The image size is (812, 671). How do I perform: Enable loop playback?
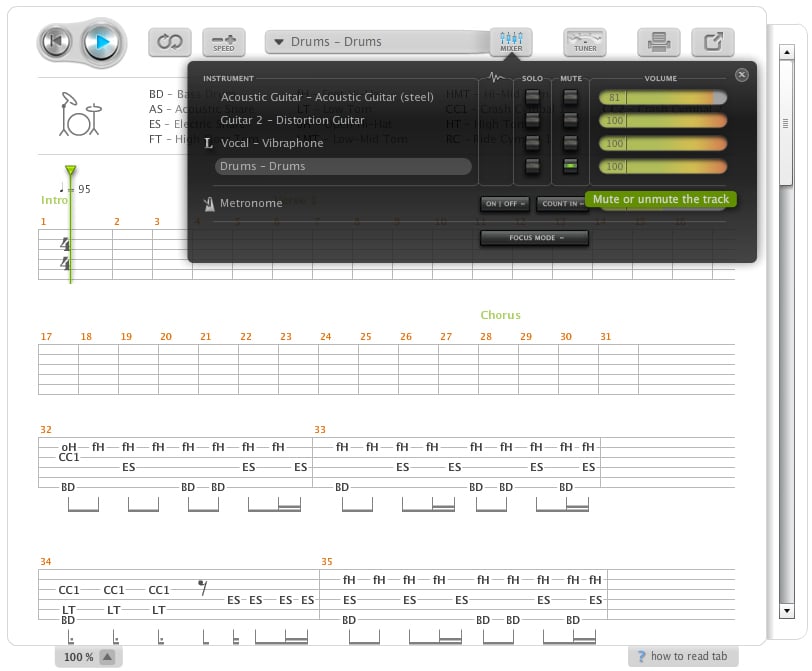(170, 43)
